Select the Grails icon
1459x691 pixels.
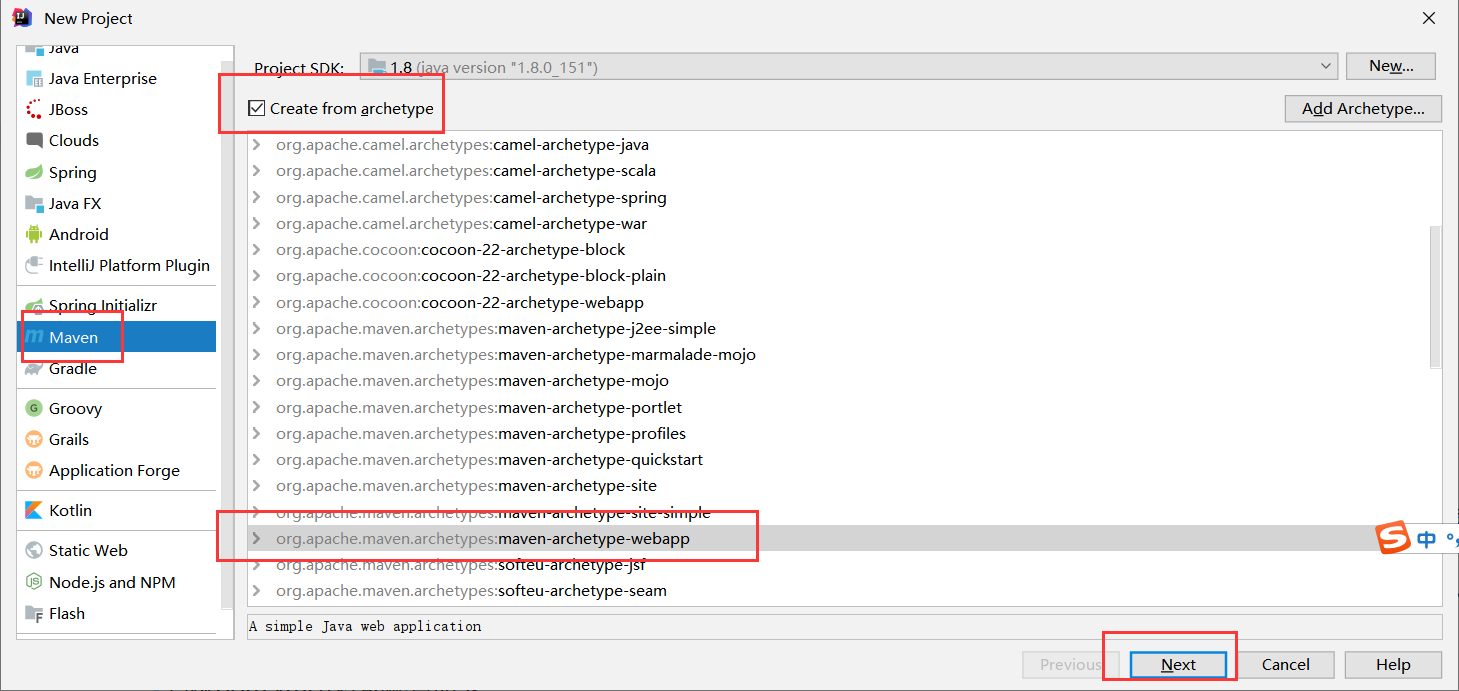tap(35, 440)
